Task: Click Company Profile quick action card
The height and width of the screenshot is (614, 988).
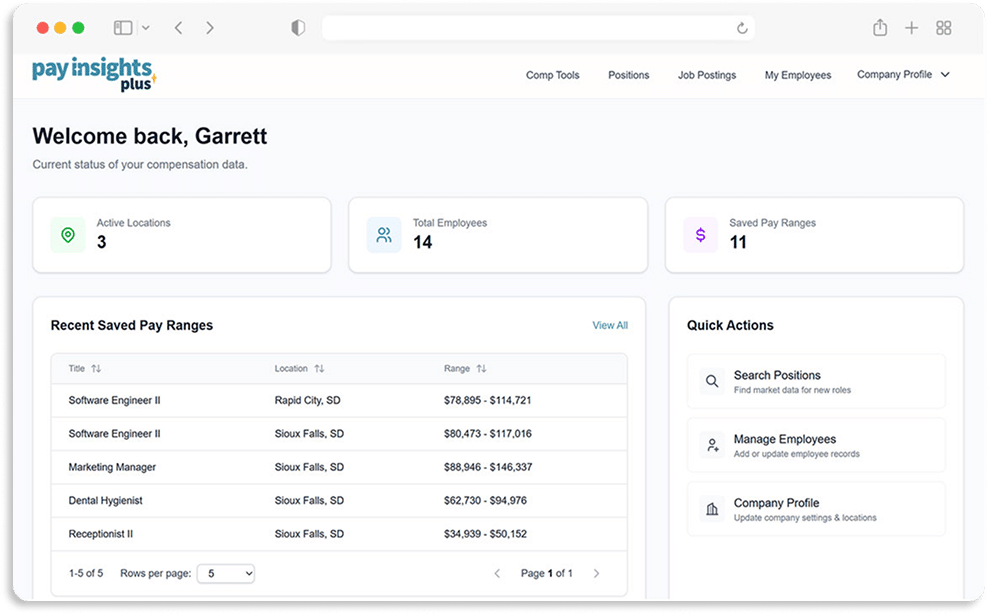Action: 816,509
